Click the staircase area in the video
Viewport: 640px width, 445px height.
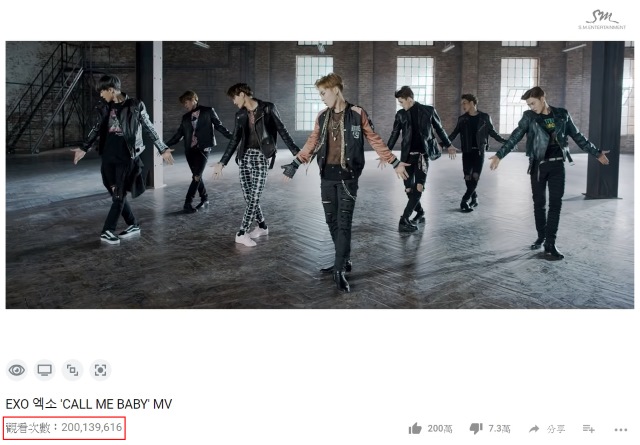(45, 96)
